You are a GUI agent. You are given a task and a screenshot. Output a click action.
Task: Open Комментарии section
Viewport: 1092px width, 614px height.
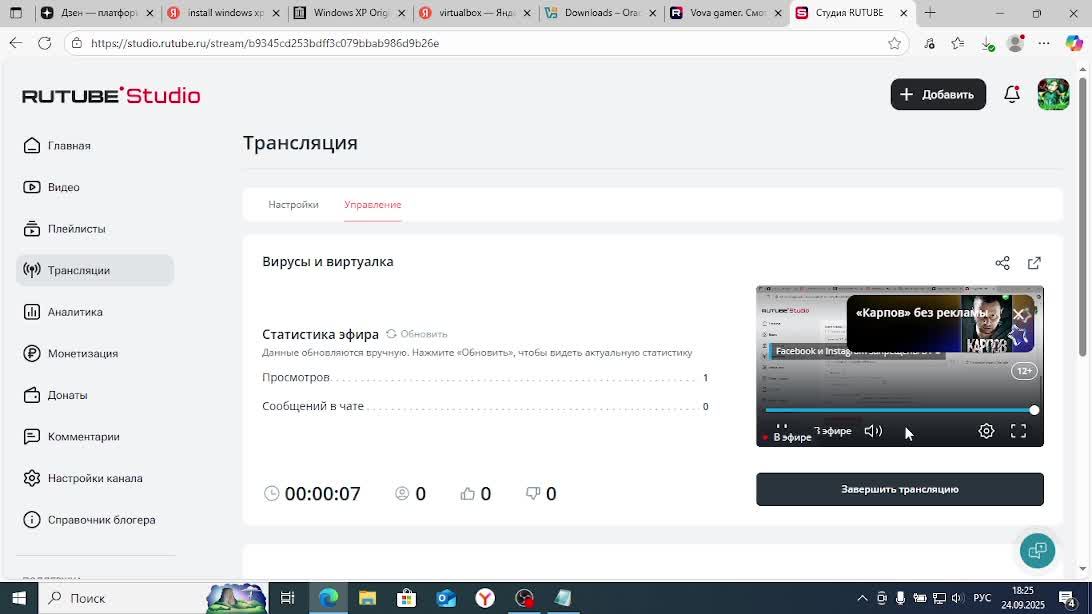pyautogui.click(x=71, y=436)
